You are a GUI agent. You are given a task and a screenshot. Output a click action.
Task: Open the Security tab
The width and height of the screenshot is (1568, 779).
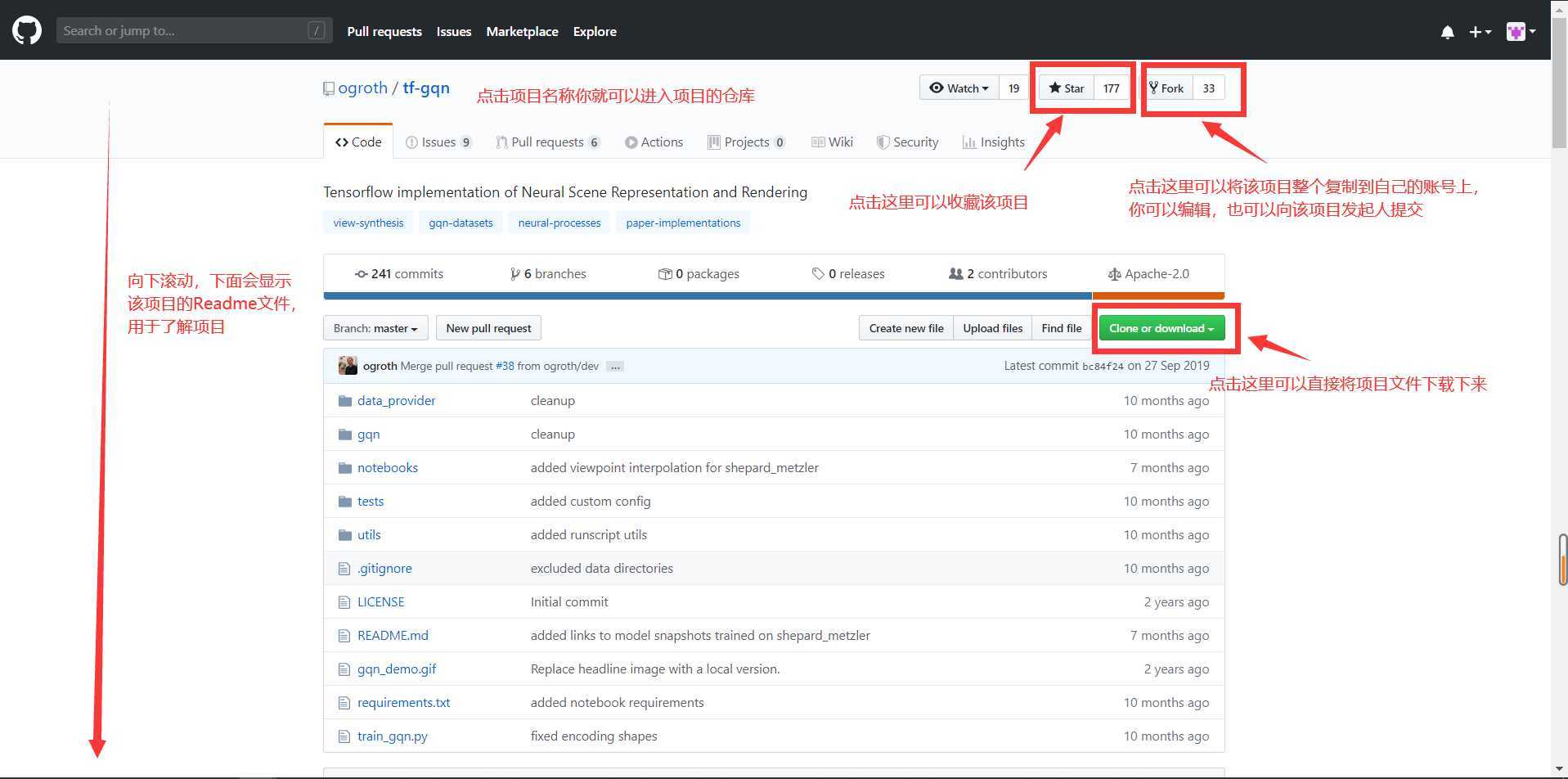[907, 142]
